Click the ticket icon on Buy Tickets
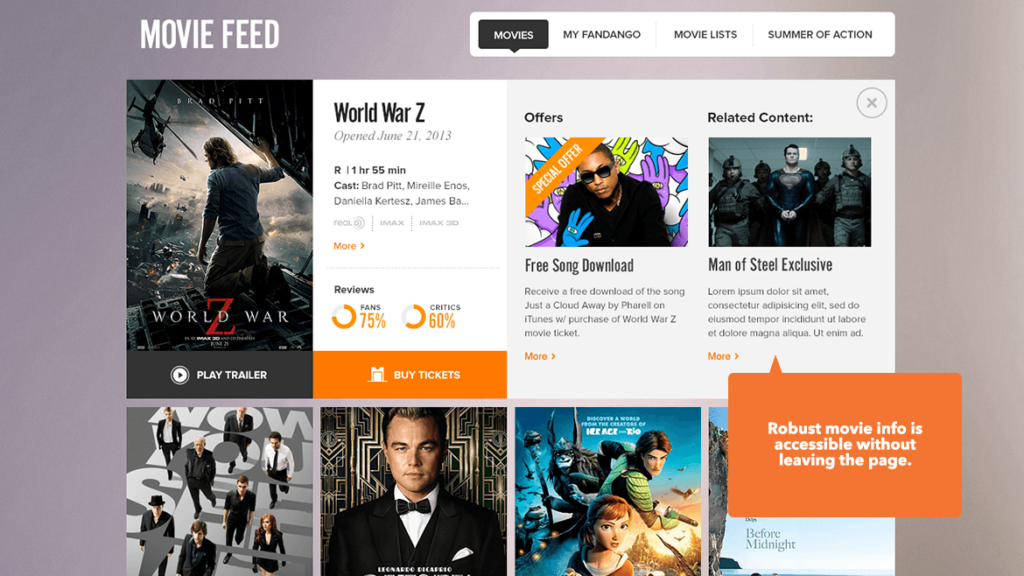Image resolution: width=1024 pixels, height=576 pixels. point(377,374)
